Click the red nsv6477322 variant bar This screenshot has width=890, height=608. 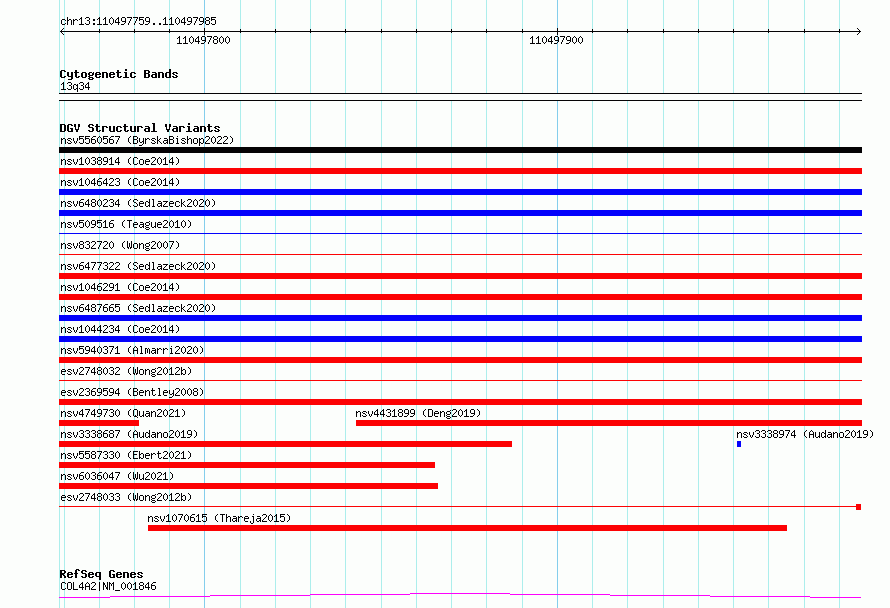tap(460, 276)
